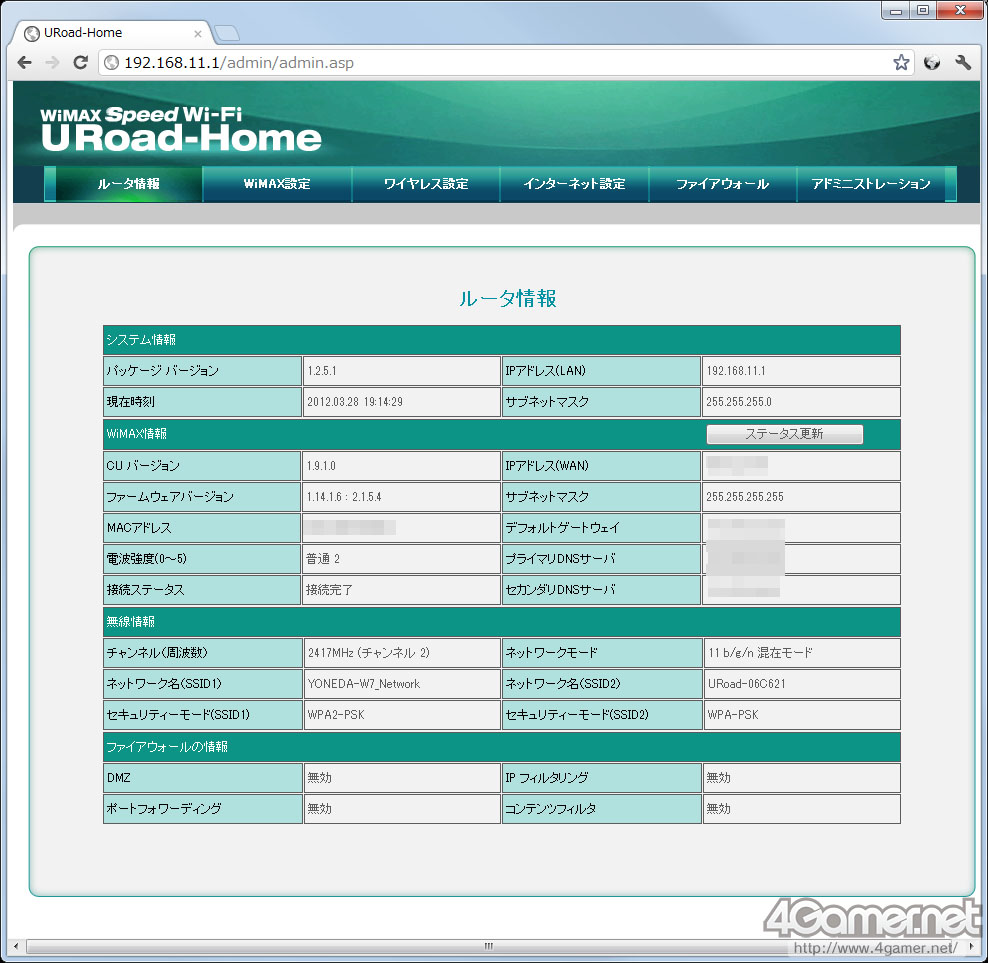Click the channel value 2417MHz (チャンネル 2)
Image resolution: width=988 pixels, height=963 pixels.
[369, 652]
